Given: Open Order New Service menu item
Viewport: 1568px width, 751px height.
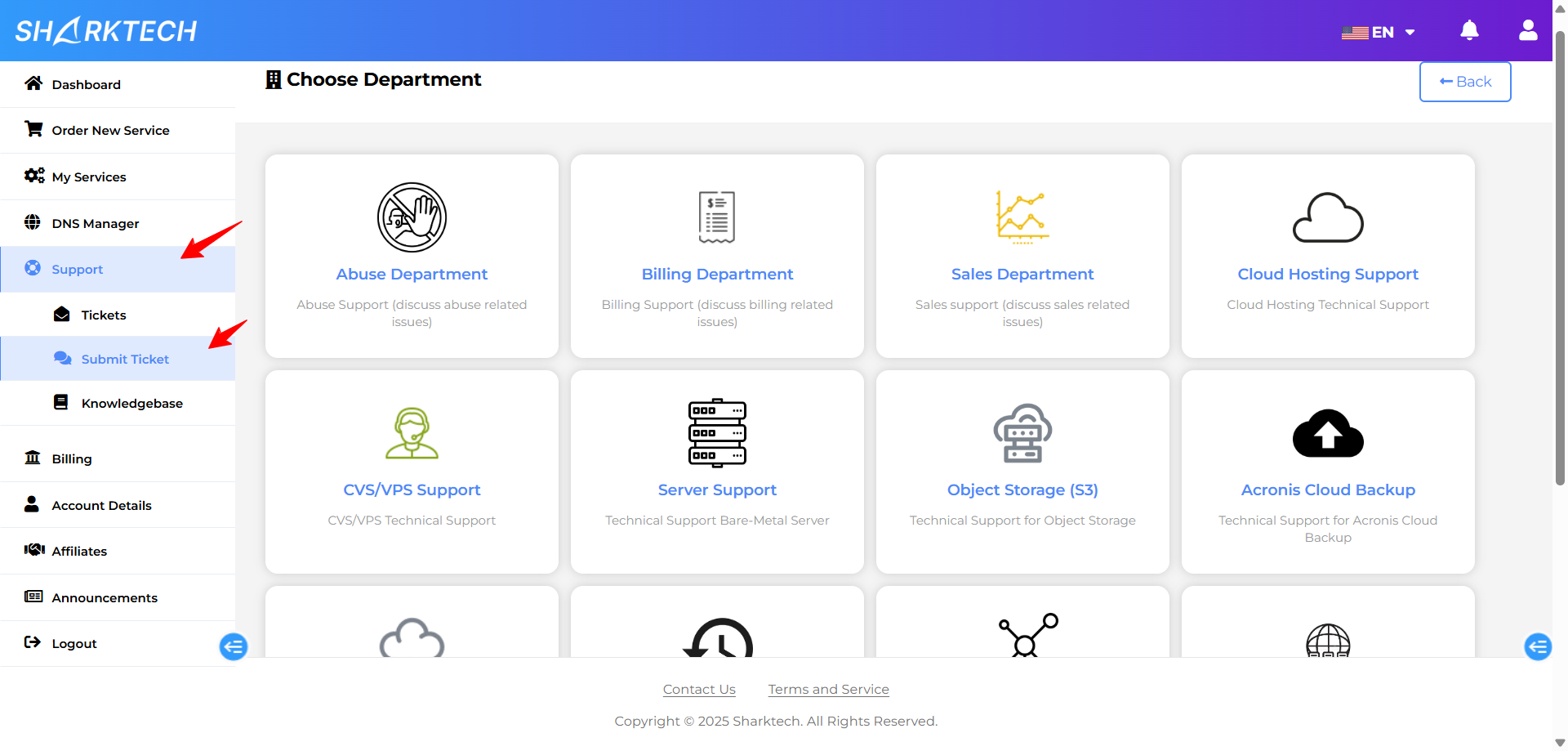Looking at the screenshot, I should coord(118,131).
